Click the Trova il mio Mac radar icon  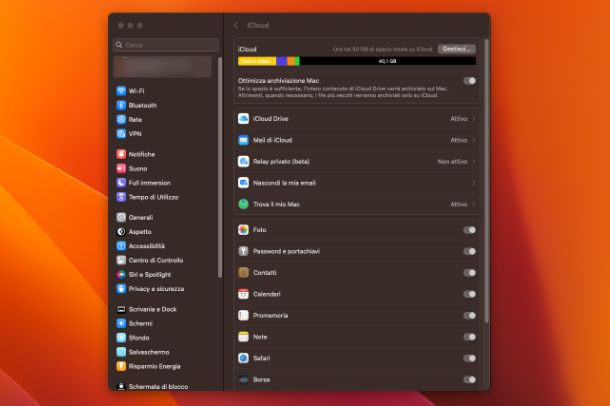pos(244,204)
